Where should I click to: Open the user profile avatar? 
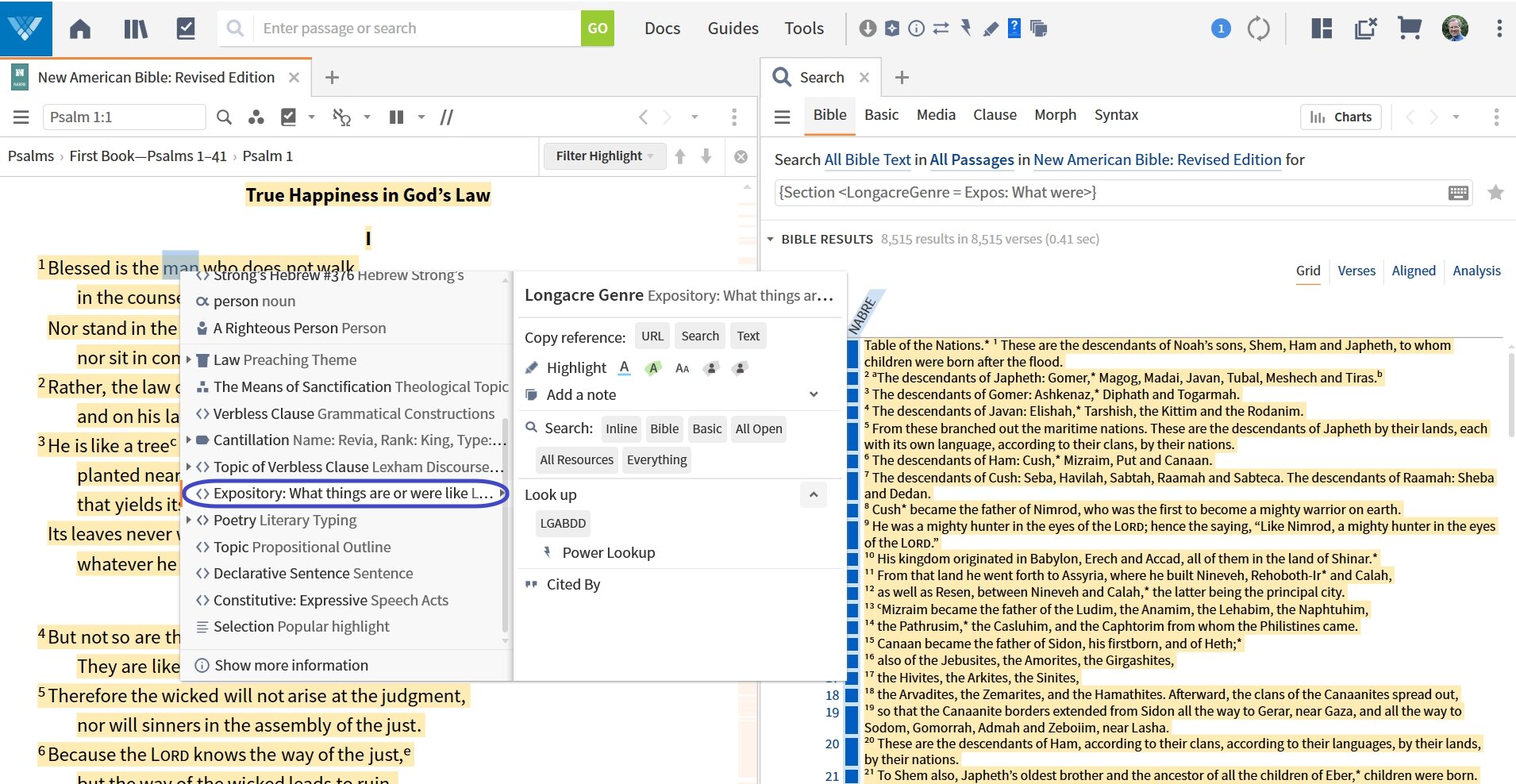pos(1455,29)
